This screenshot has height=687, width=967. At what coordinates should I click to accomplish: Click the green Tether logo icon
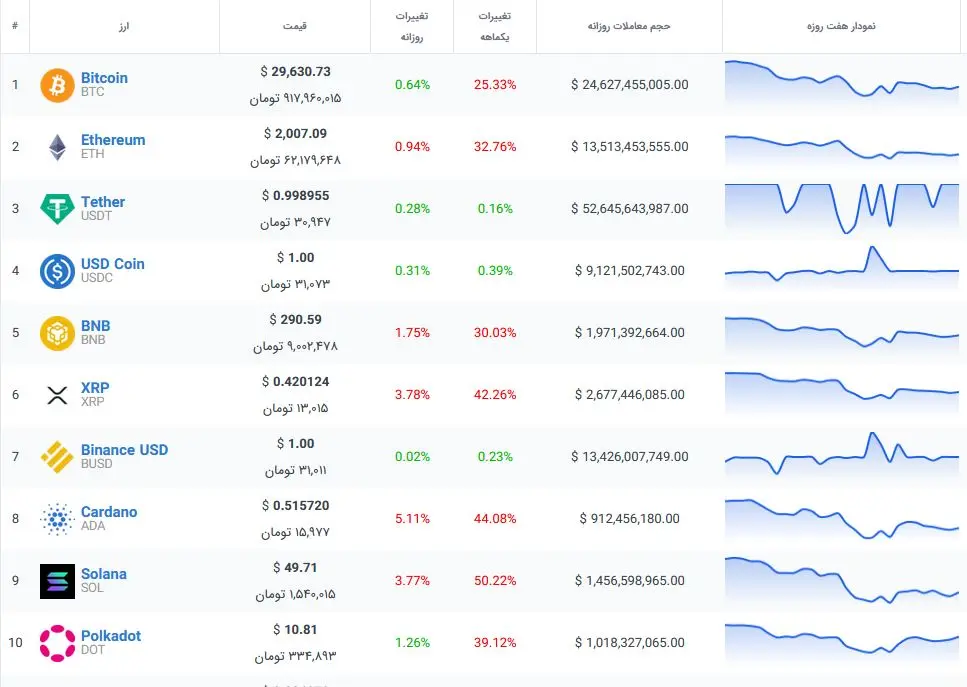tap(57, 209)
